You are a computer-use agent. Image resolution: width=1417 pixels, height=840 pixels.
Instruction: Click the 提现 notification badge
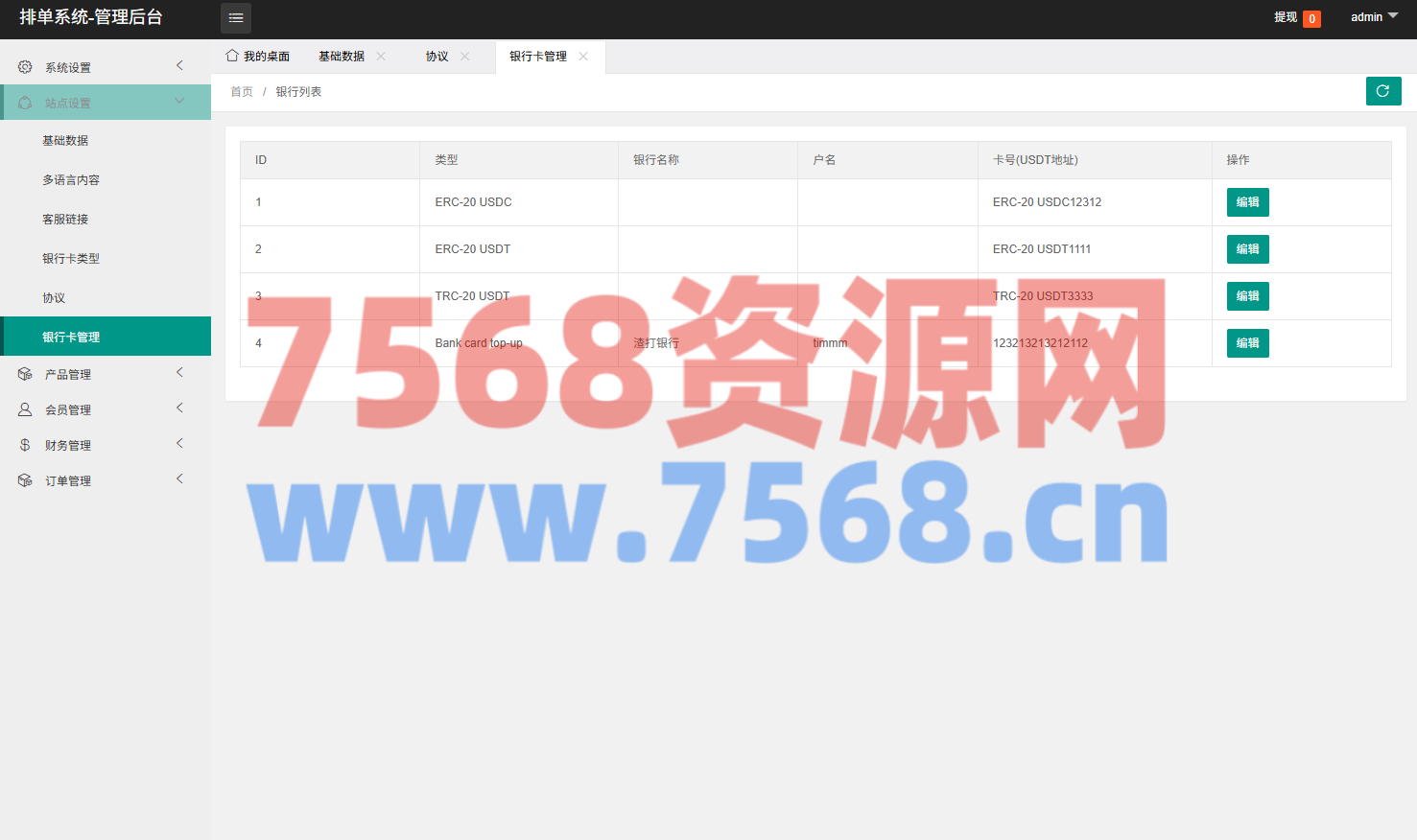coord(1311,19)
